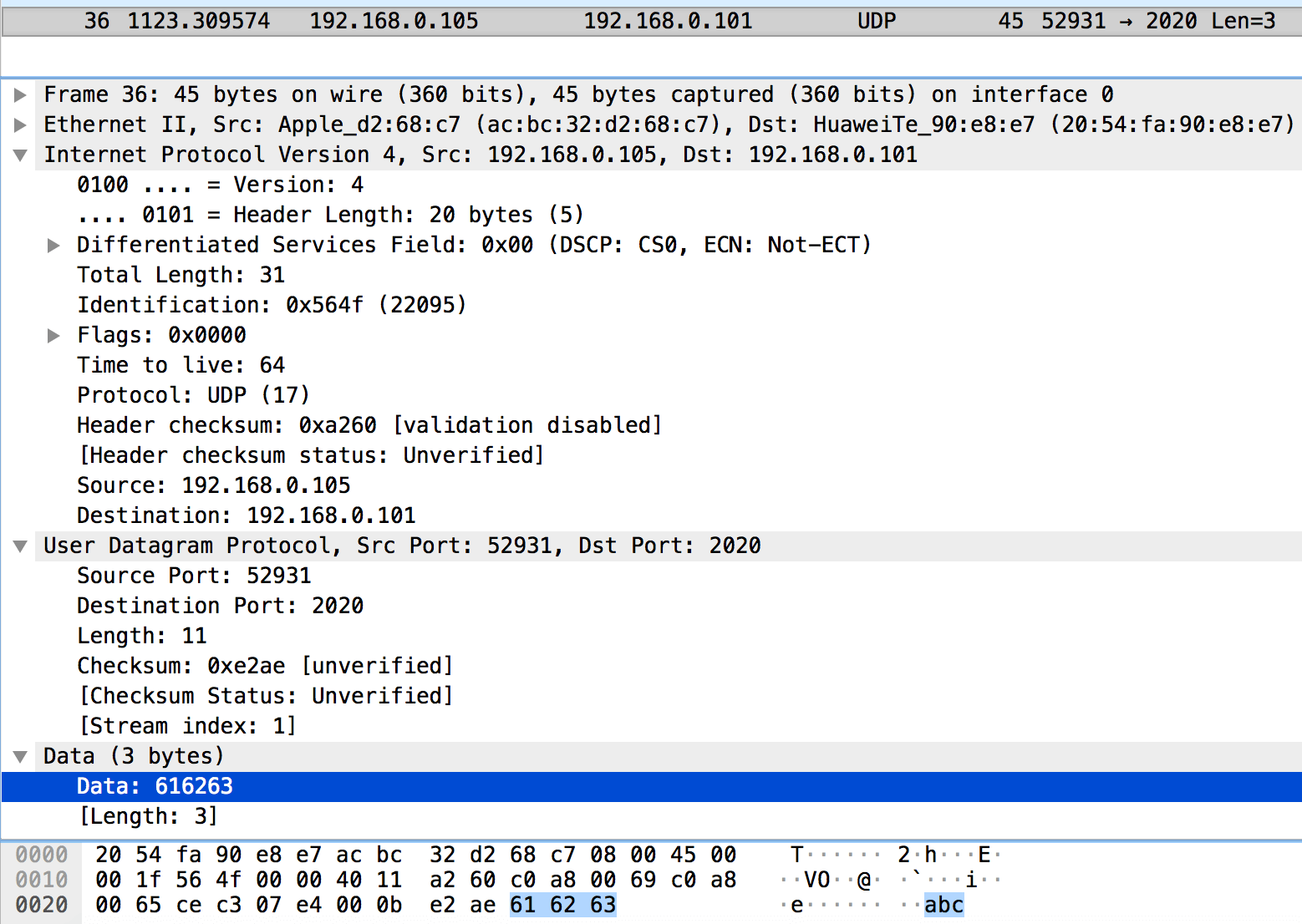Select the Total Length: 31 field

tap(181, 275)
